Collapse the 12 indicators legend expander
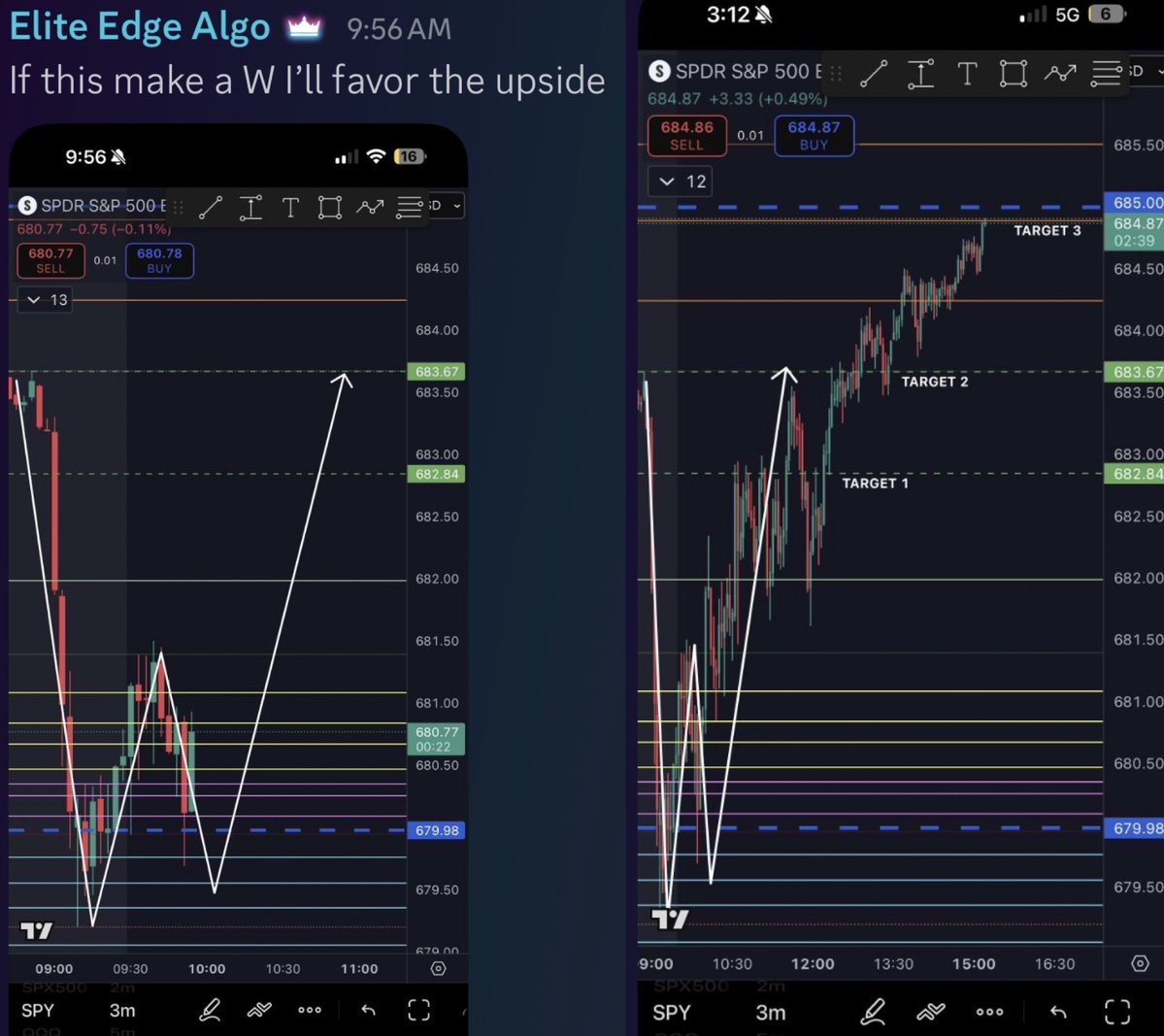This screenshot has width=1164, height=1036. click(680, 181)
